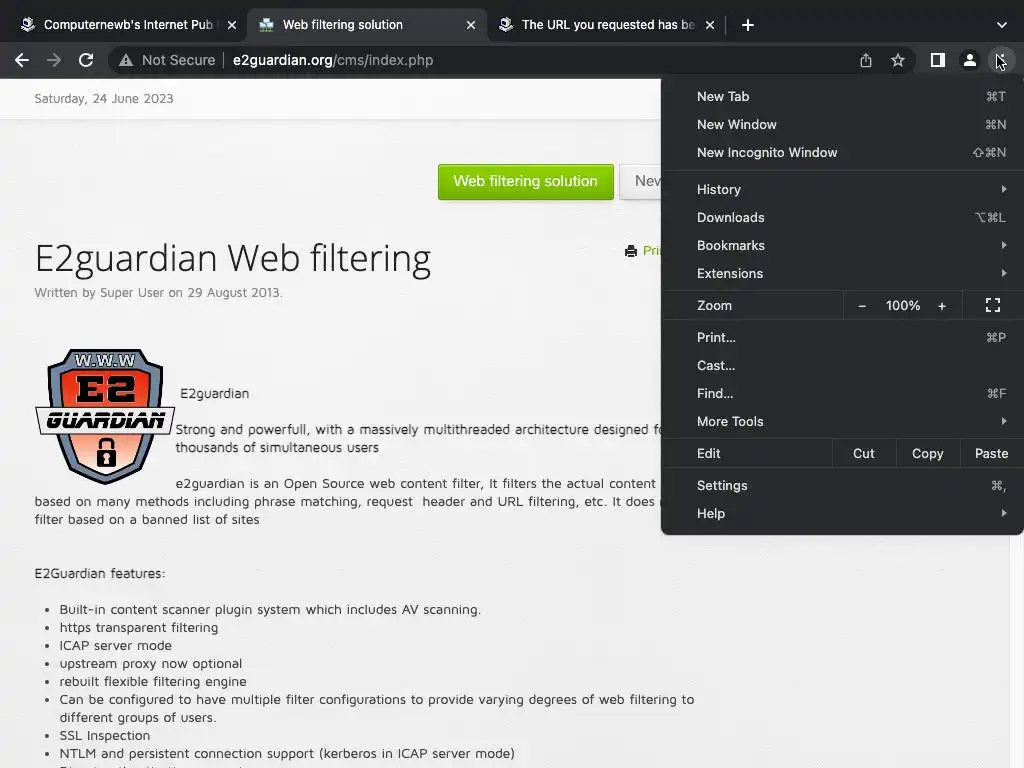Open Downloads from the menu
The image size is (1024, 768).
[x=842, y=217]
